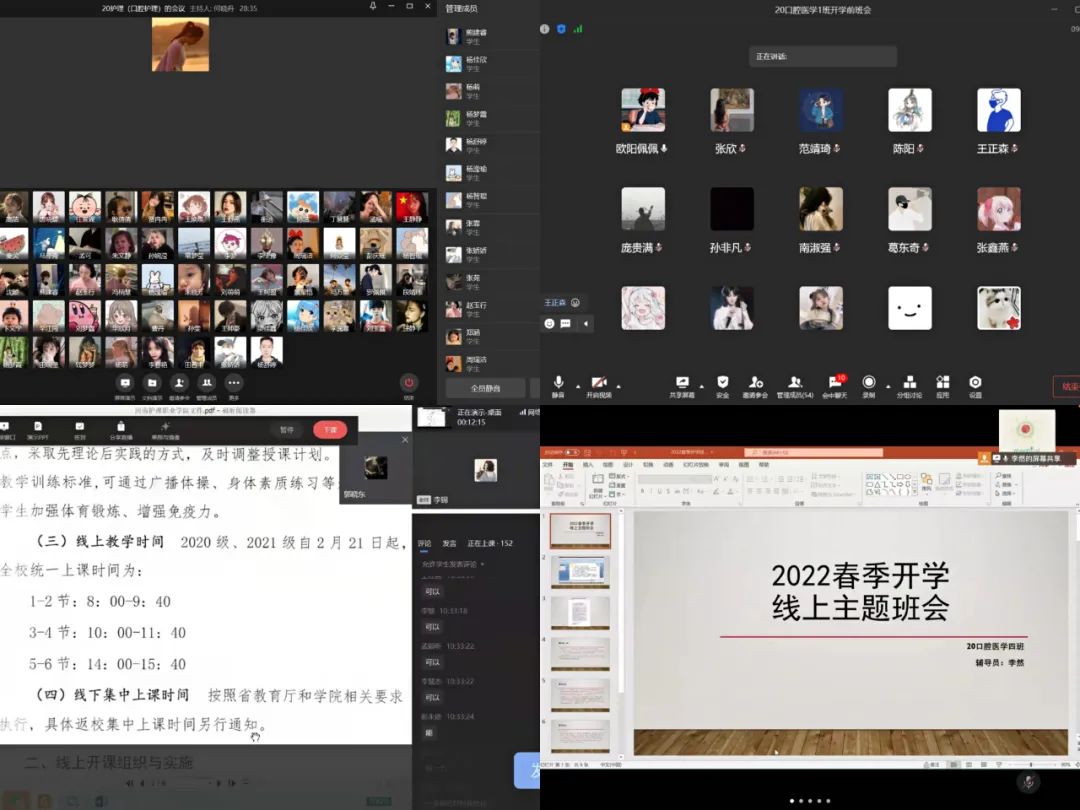Screen dimensions: 1080x810
Task: Expand the arrow next to the mute button
Action: click(577, 386)
